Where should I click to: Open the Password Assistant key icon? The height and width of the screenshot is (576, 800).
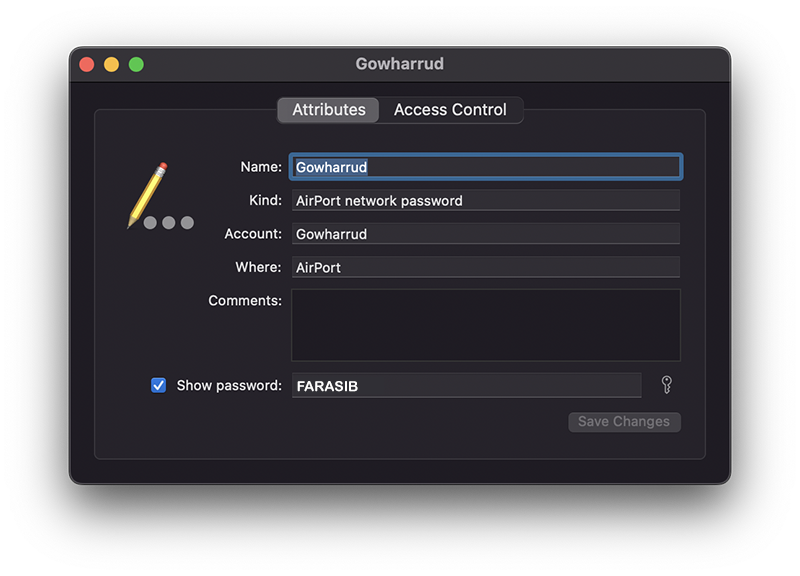coord(666,385)
